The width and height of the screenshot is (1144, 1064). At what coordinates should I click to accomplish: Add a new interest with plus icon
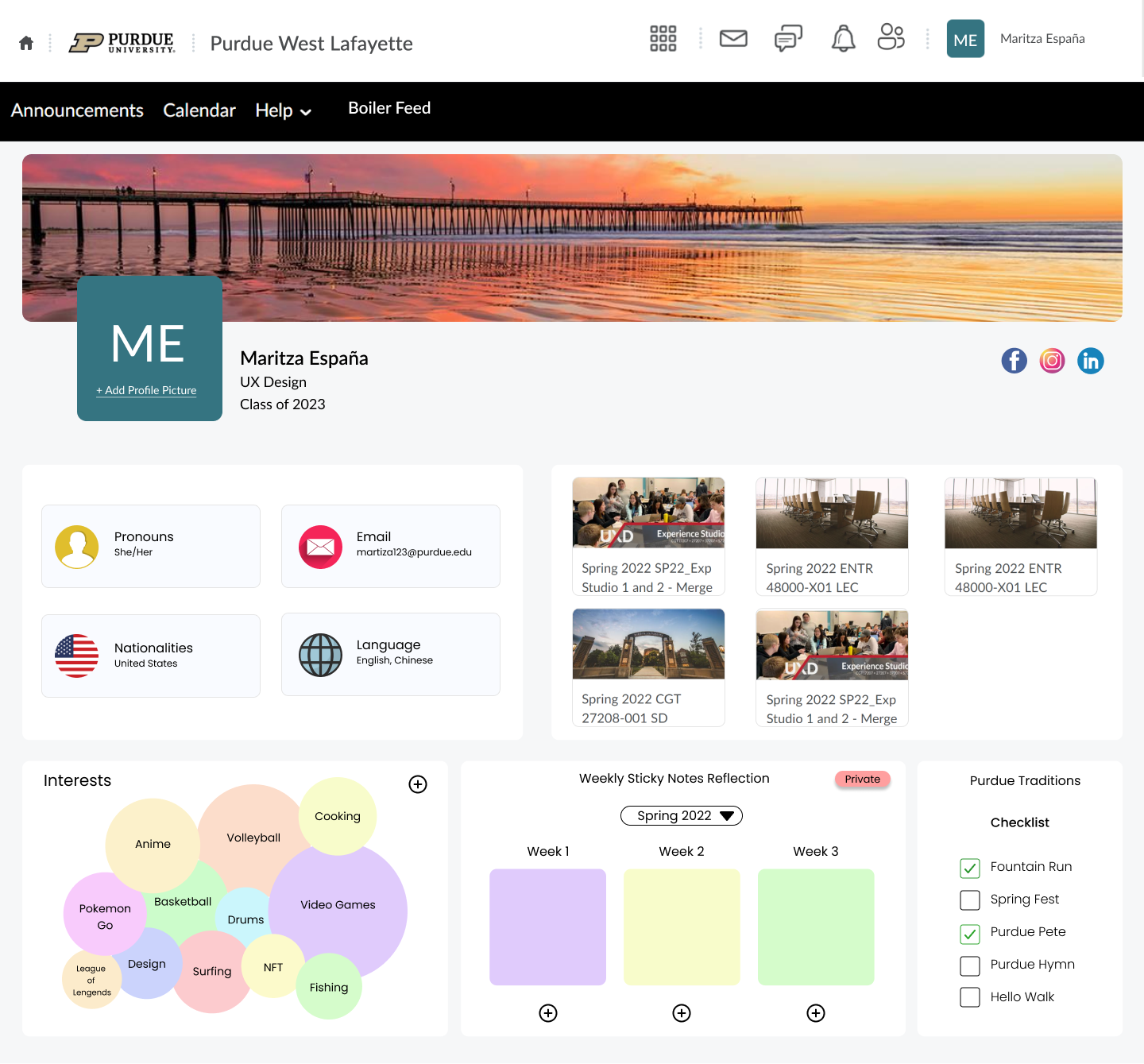point(418,784)
